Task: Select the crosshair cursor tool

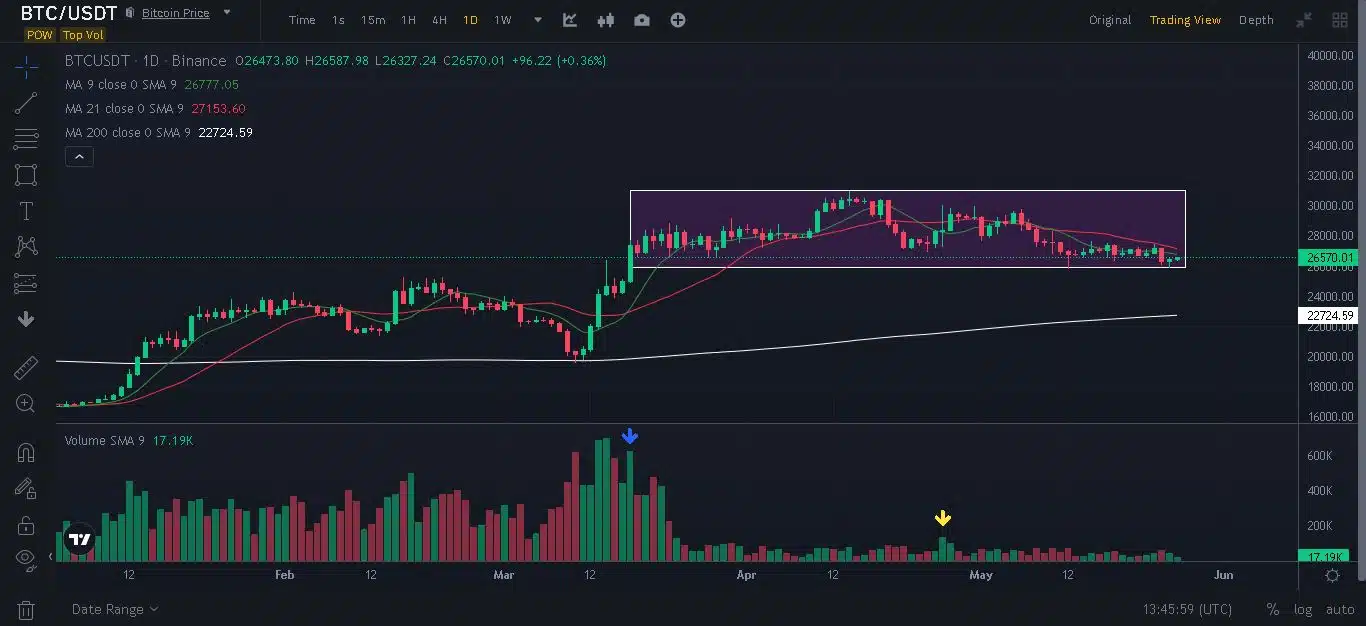Action: coord(26,67)
